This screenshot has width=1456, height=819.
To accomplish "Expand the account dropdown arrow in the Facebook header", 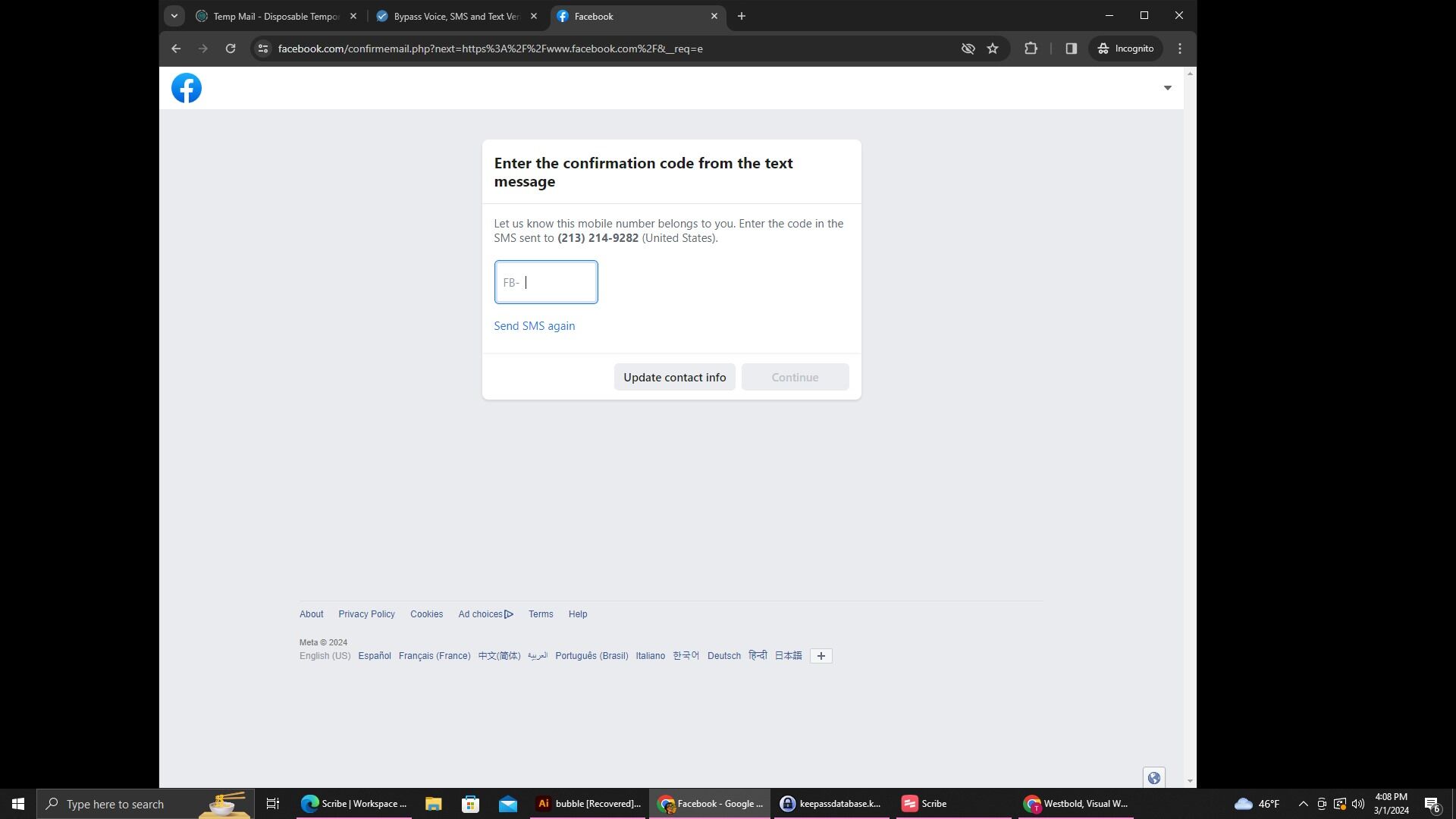I will click(1167, 88).
